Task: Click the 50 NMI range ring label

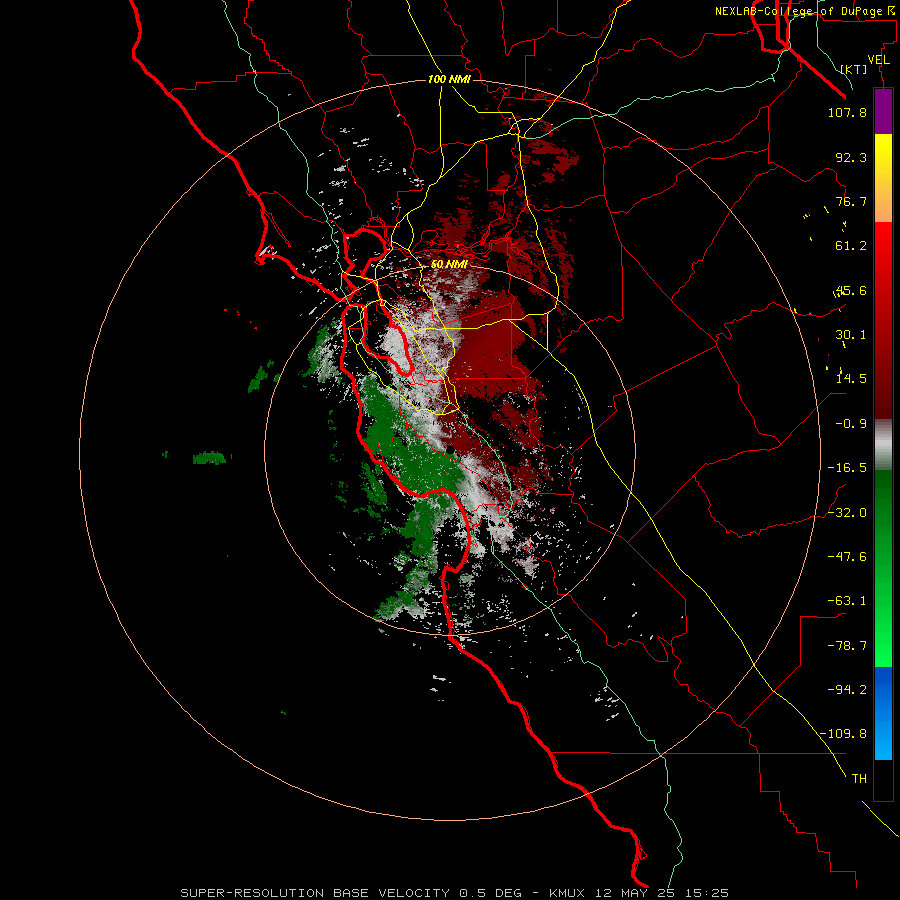Action: (449, 264)
